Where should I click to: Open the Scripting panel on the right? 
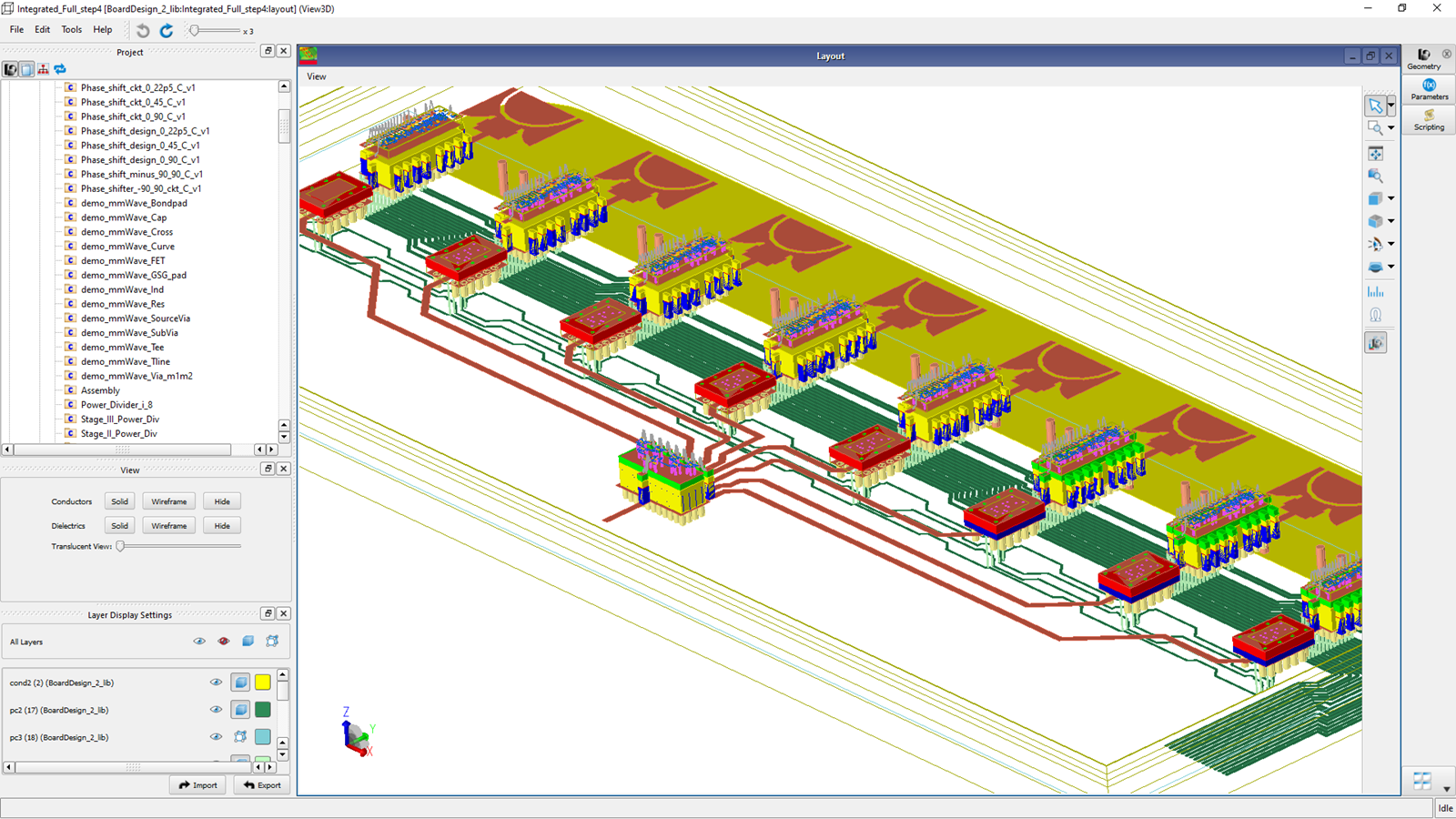pos(1427,121)
